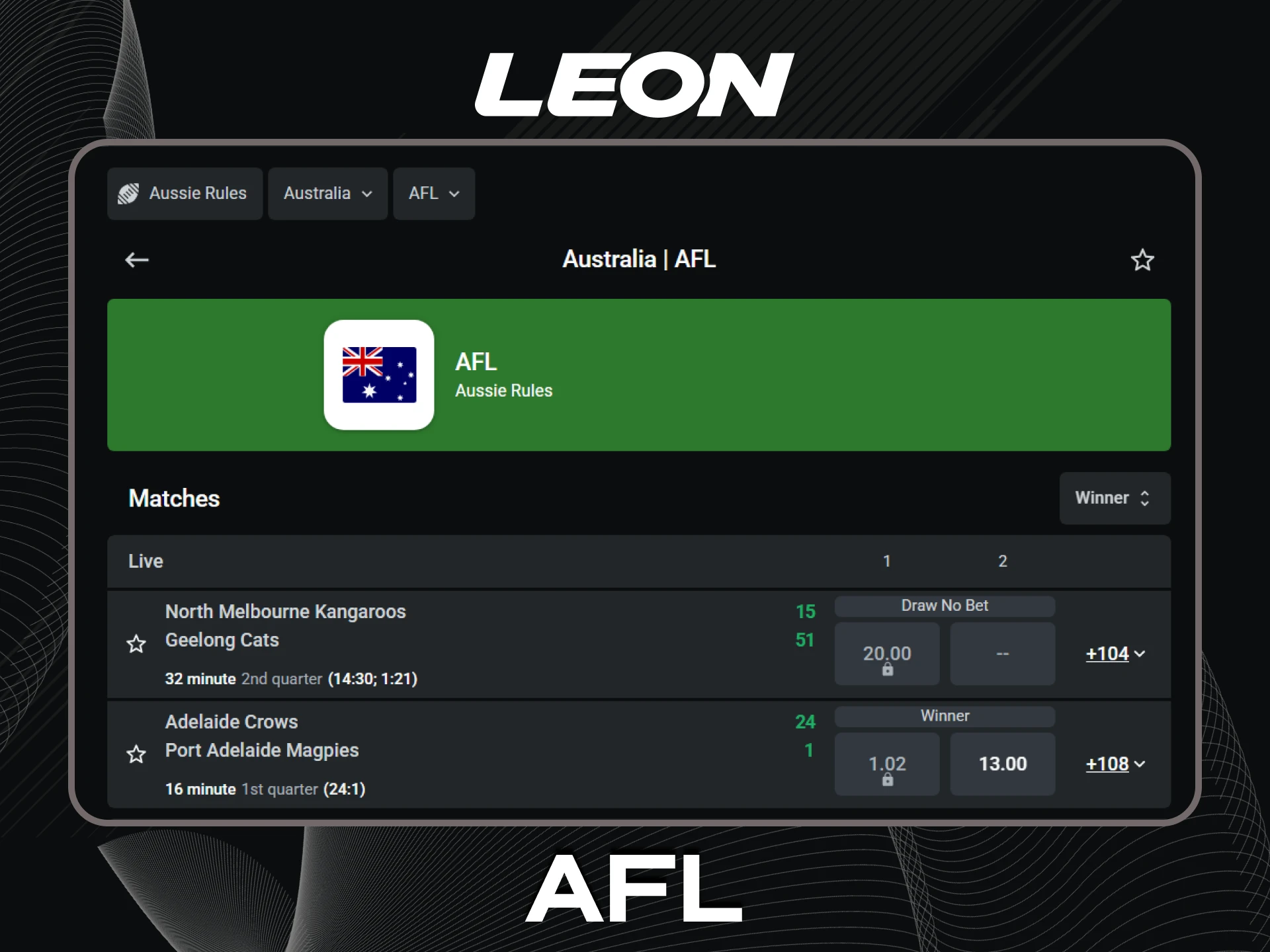Open North Melbourne Kangaroos match

click(x=285, y=612)
